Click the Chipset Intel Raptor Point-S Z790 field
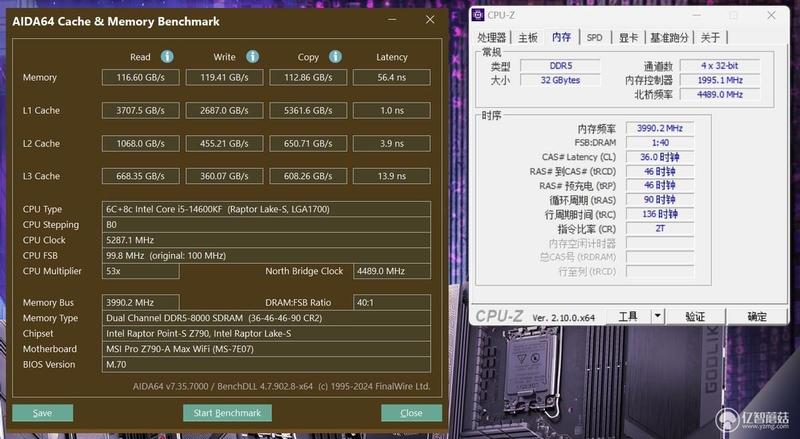The height and width of the screenshot is (439, 800). tap(266, 333)
